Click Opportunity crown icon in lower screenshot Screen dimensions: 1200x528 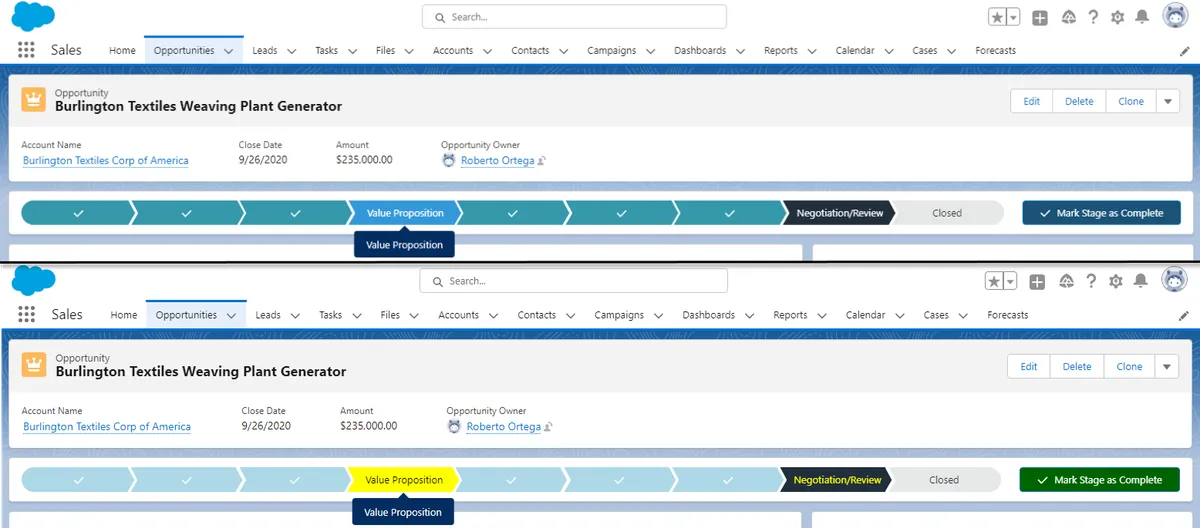34,365
